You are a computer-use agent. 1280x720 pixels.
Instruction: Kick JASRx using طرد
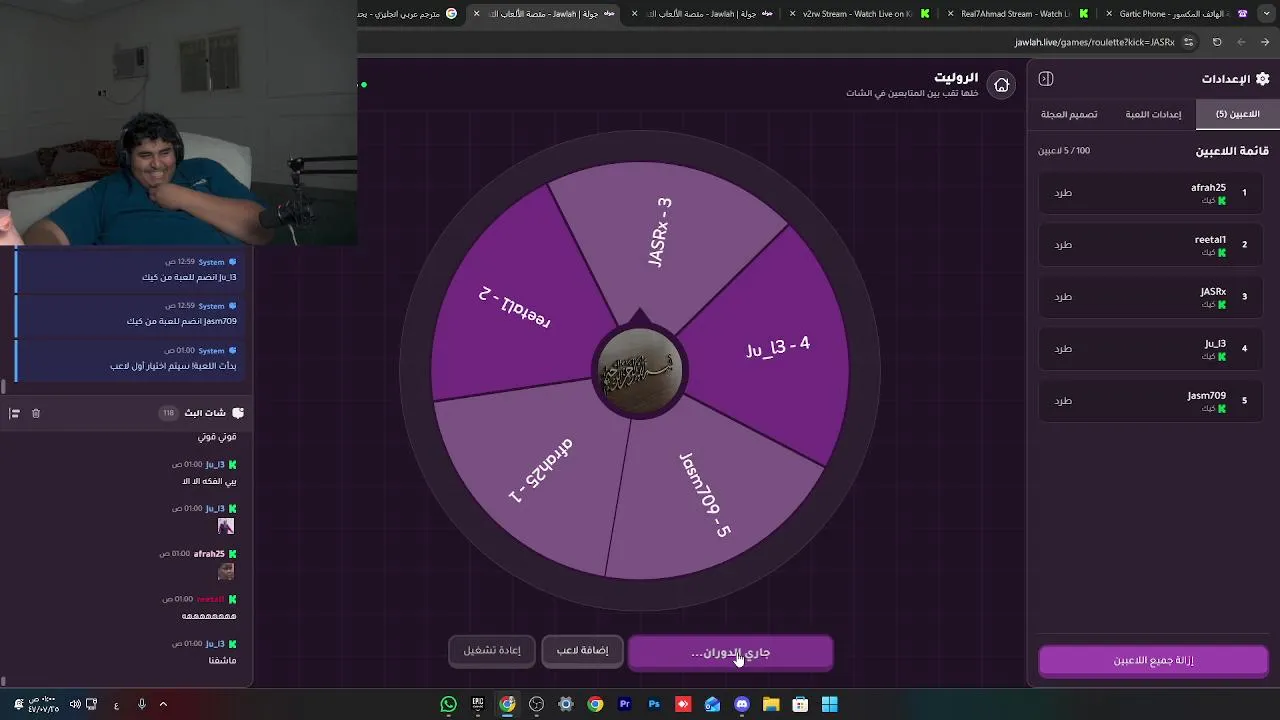1063,297
